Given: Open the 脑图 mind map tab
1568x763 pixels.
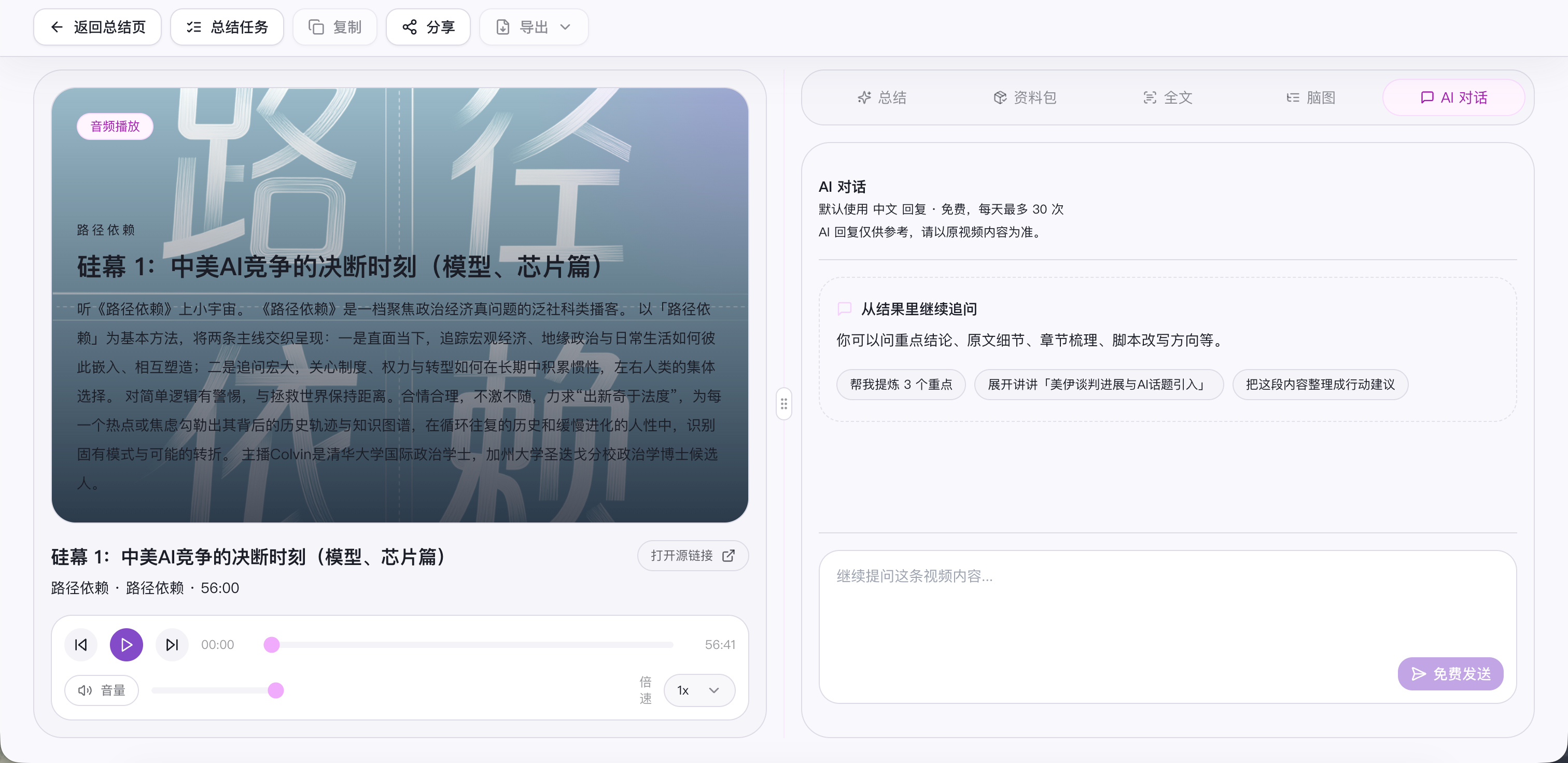Looking at the screenshot, I should [1310, 97].
